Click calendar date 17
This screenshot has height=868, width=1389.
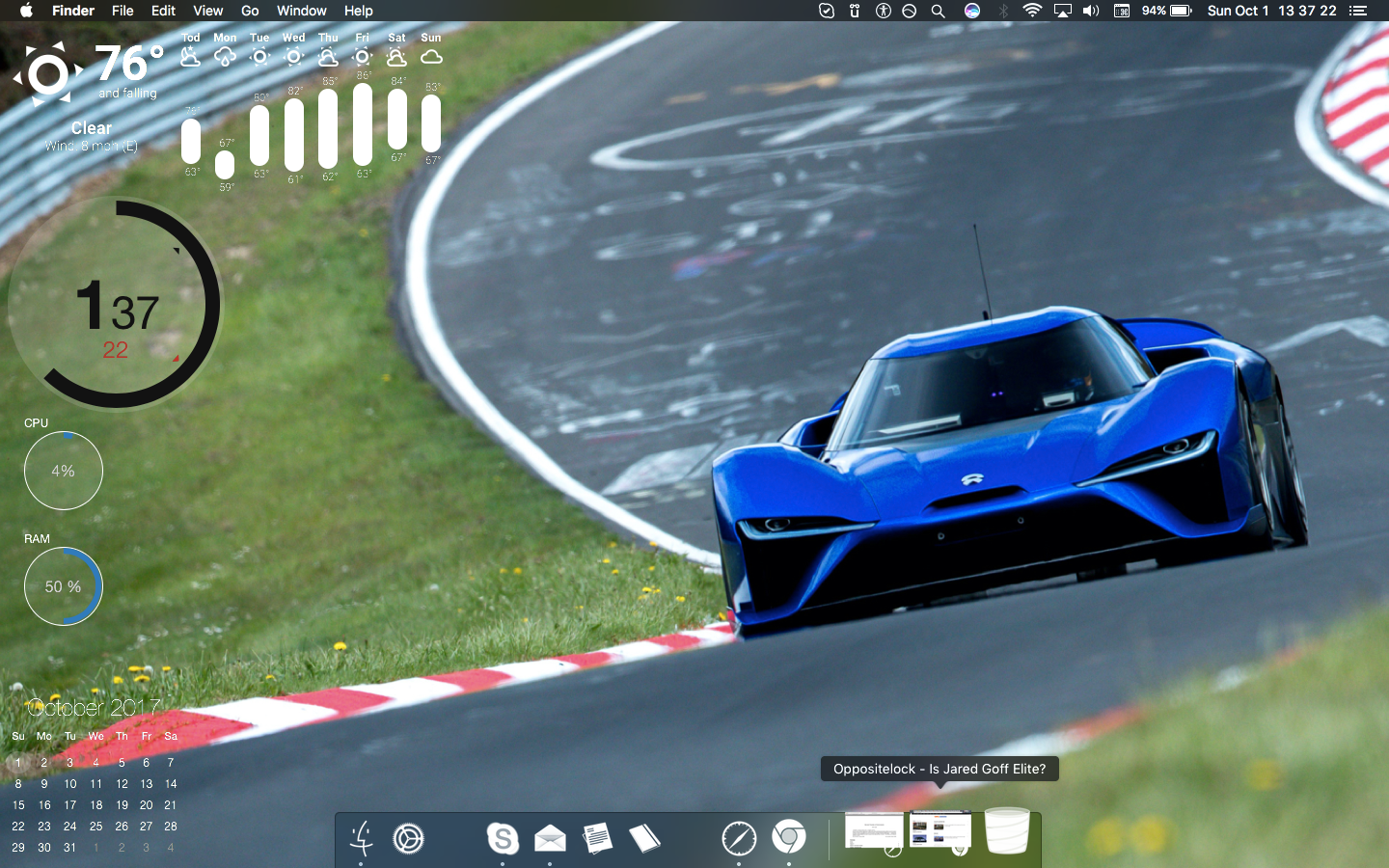[69, 805]
